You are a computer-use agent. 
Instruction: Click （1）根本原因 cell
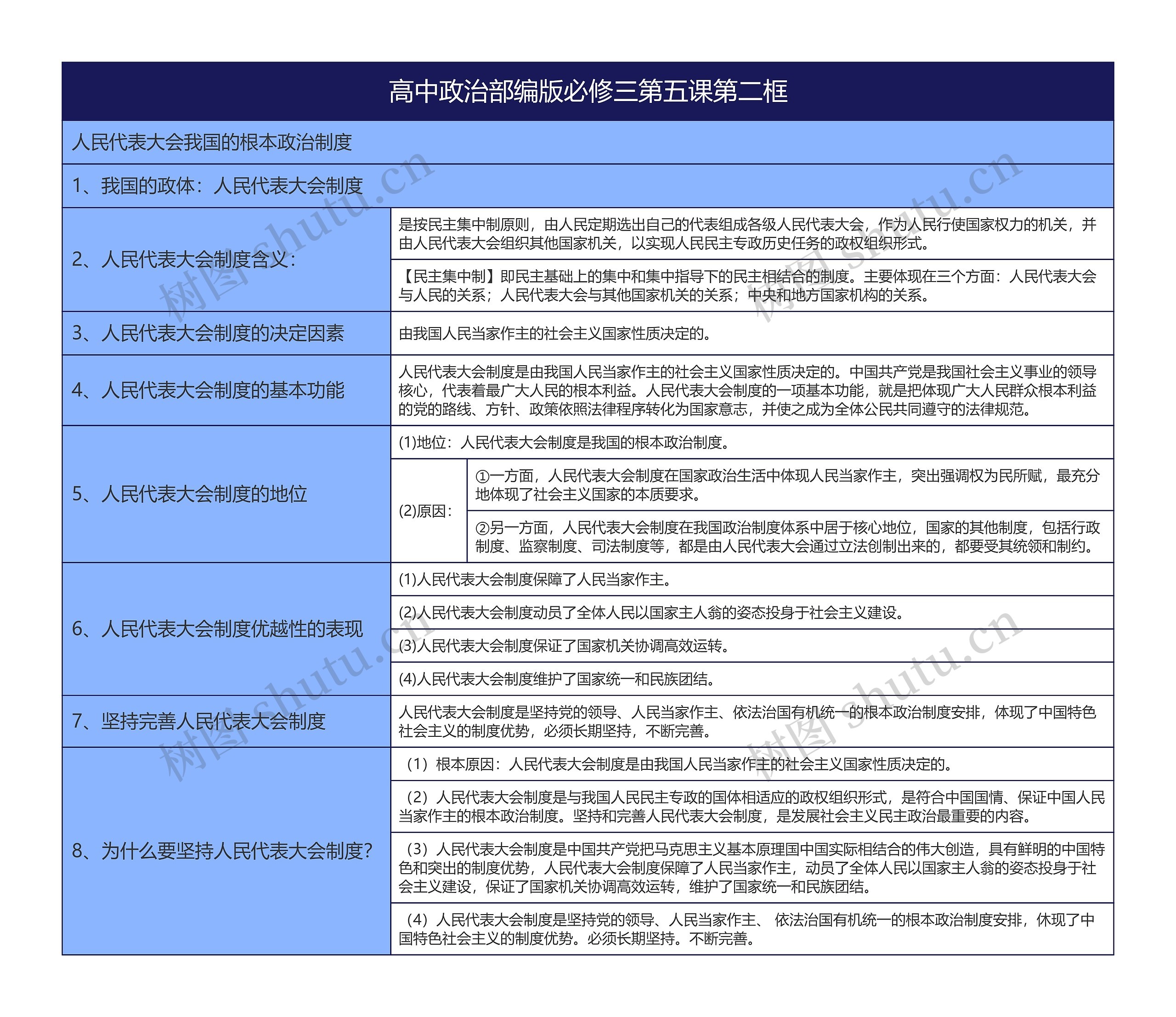(752, 764)
